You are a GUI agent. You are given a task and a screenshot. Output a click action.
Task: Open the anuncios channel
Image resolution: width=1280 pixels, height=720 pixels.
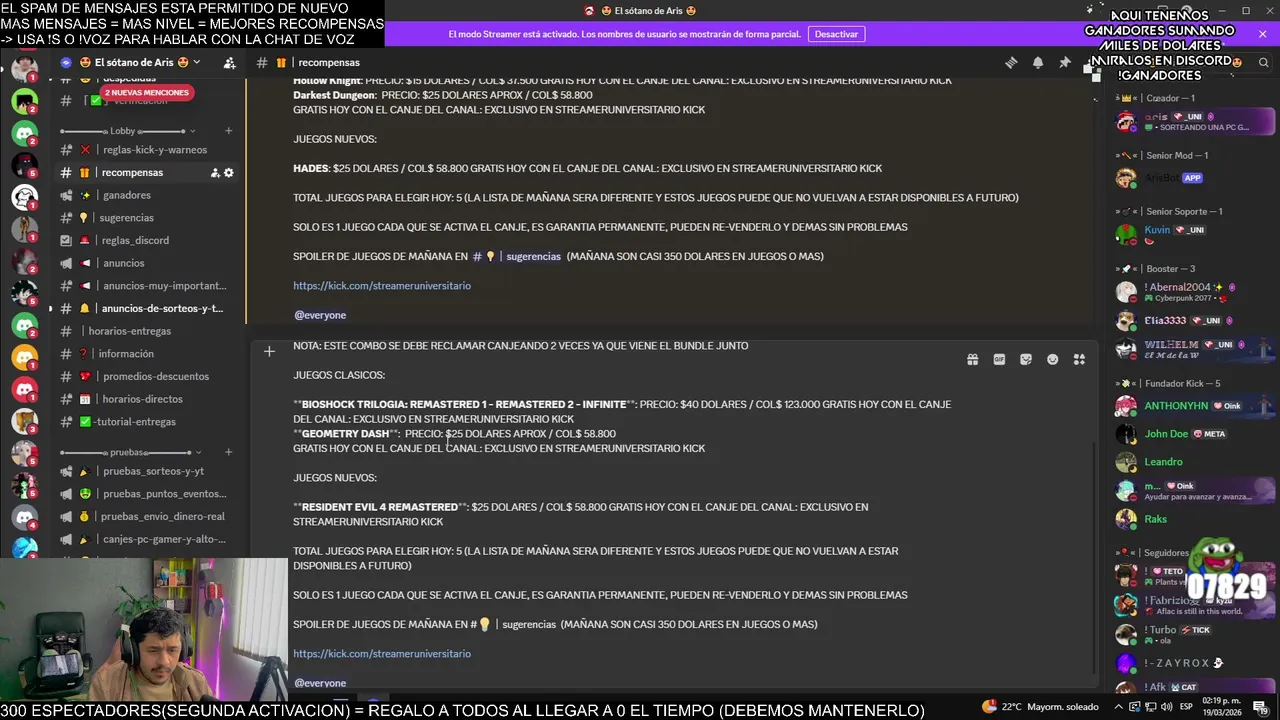[145, 263]
